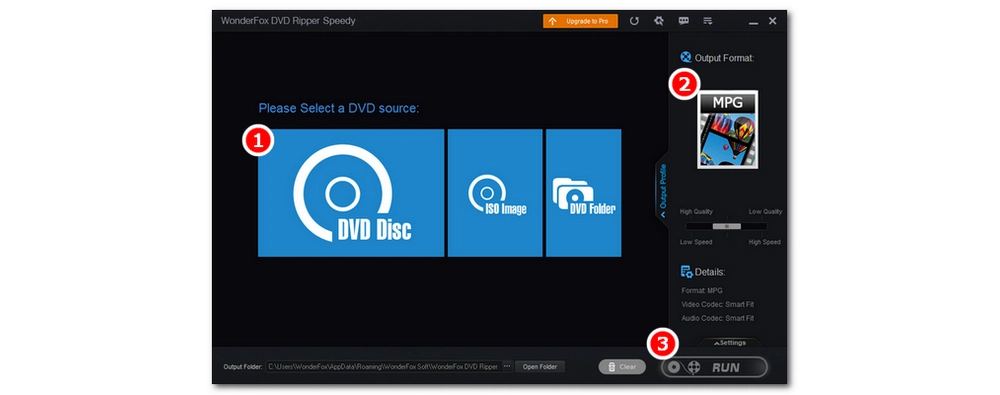Start ripping with the RUN button
1000x395 pixels.
coord(714,367)
